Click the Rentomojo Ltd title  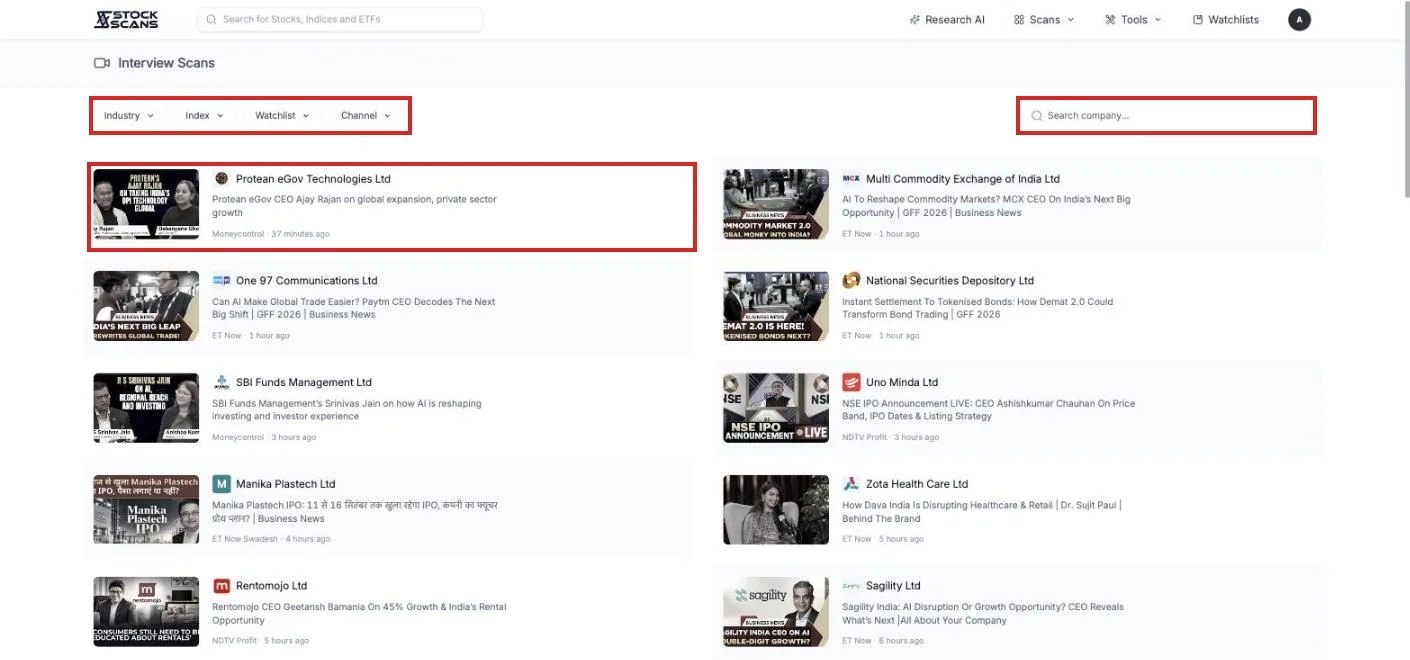click(x=272, y=587)
